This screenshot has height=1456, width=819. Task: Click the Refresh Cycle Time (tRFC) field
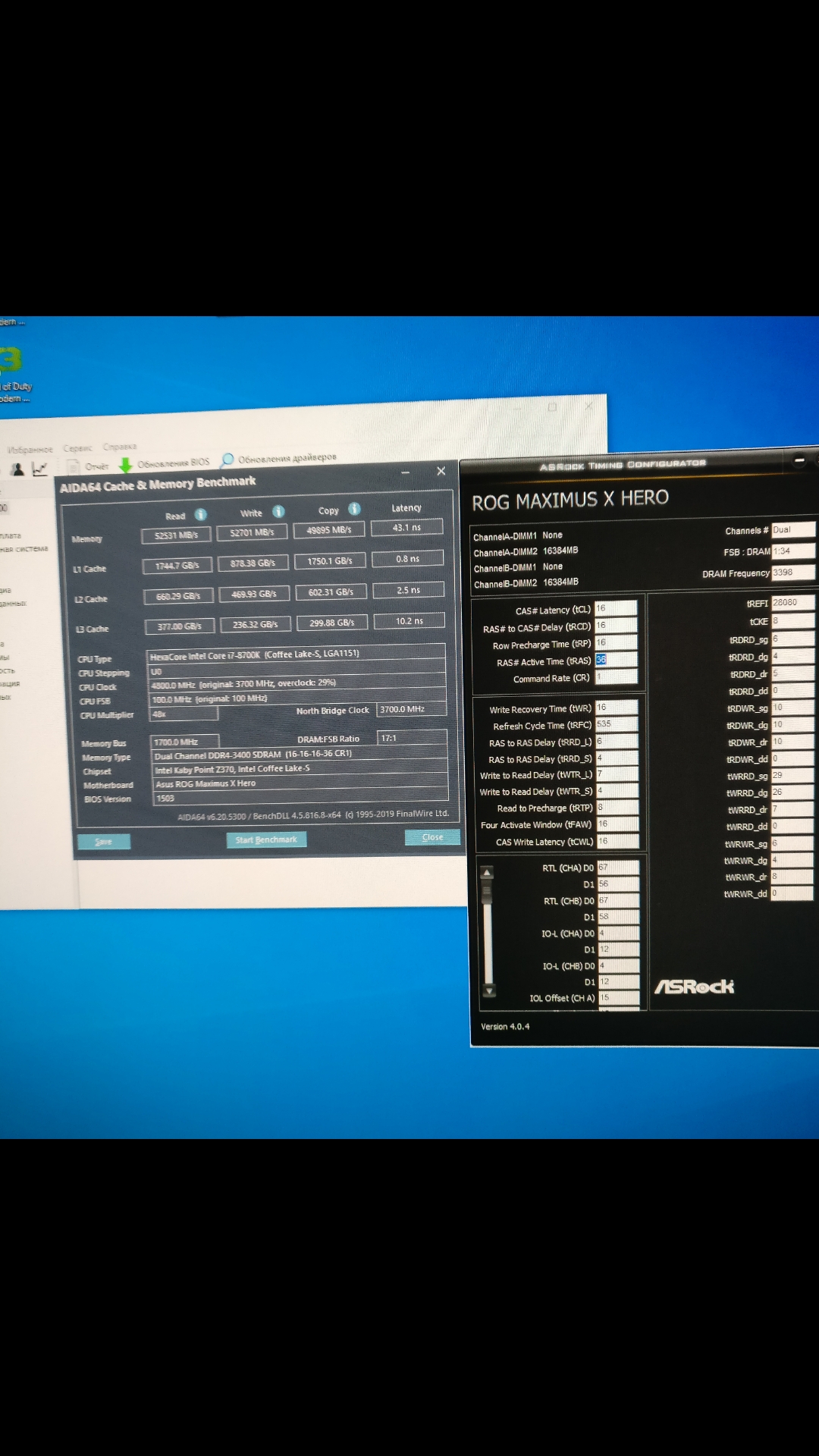coord(617,724)
